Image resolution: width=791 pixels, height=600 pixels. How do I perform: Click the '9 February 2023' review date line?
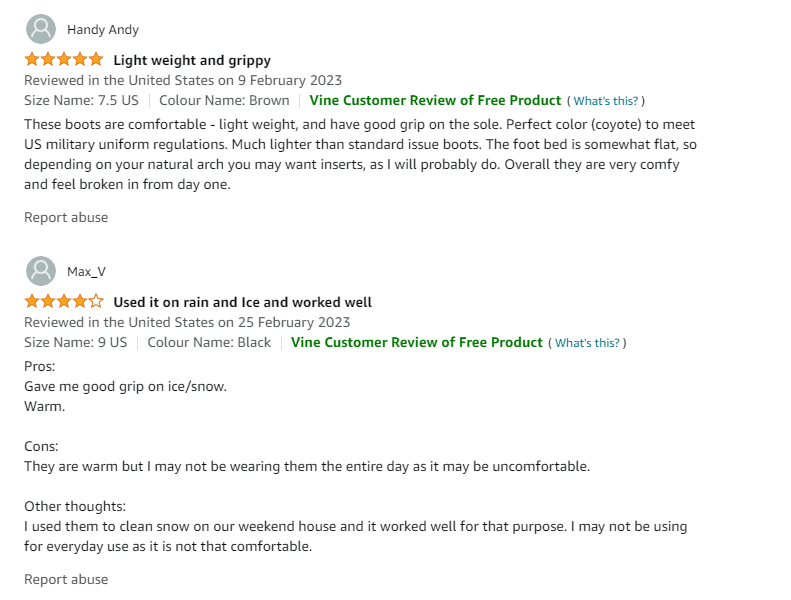183,81
